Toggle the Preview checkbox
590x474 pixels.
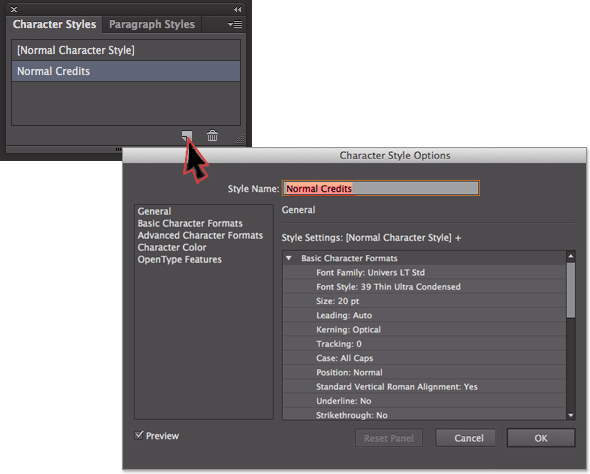tap(139, 435)
